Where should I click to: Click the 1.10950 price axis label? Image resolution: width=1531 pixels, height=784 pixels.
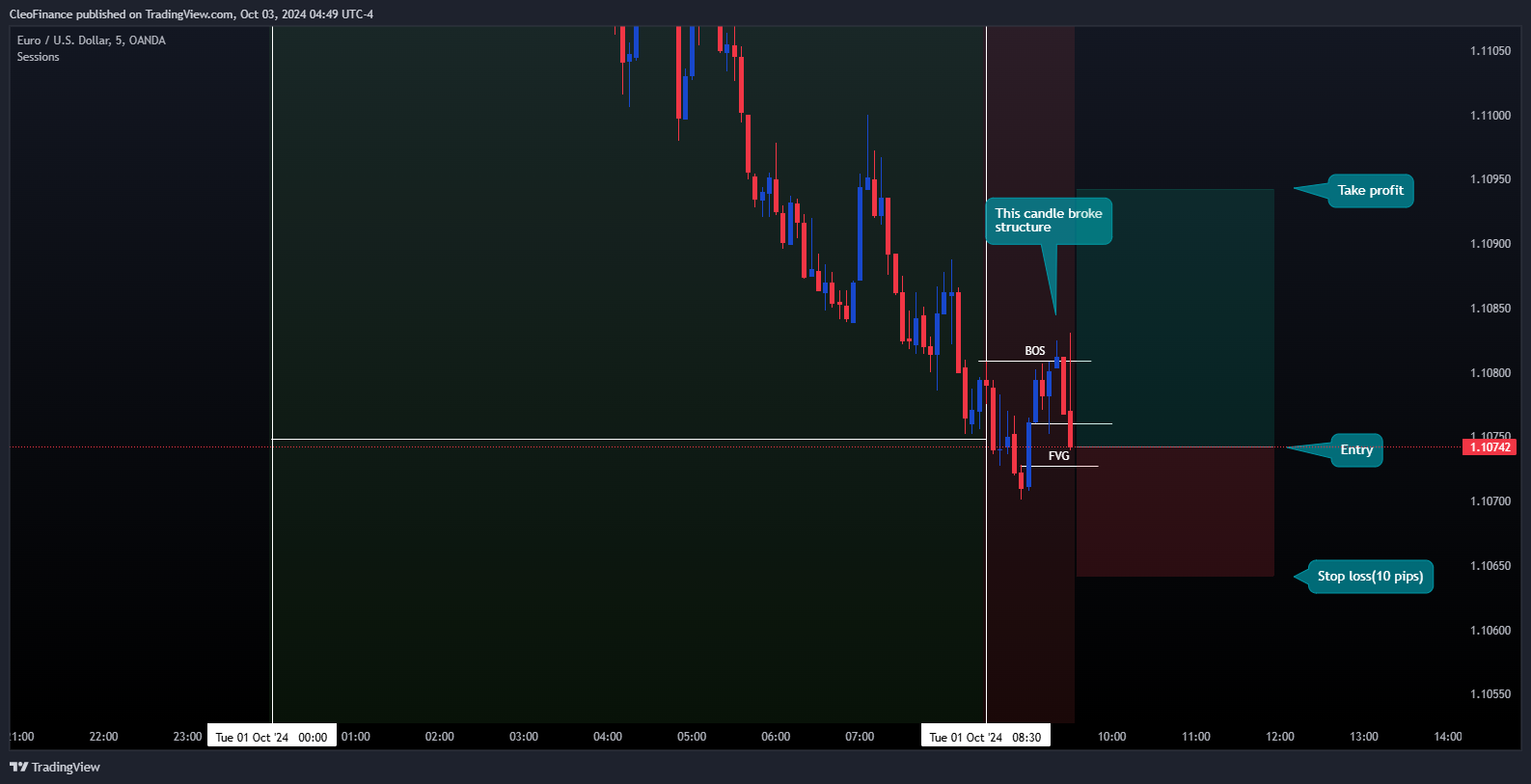pos(1490,179)
